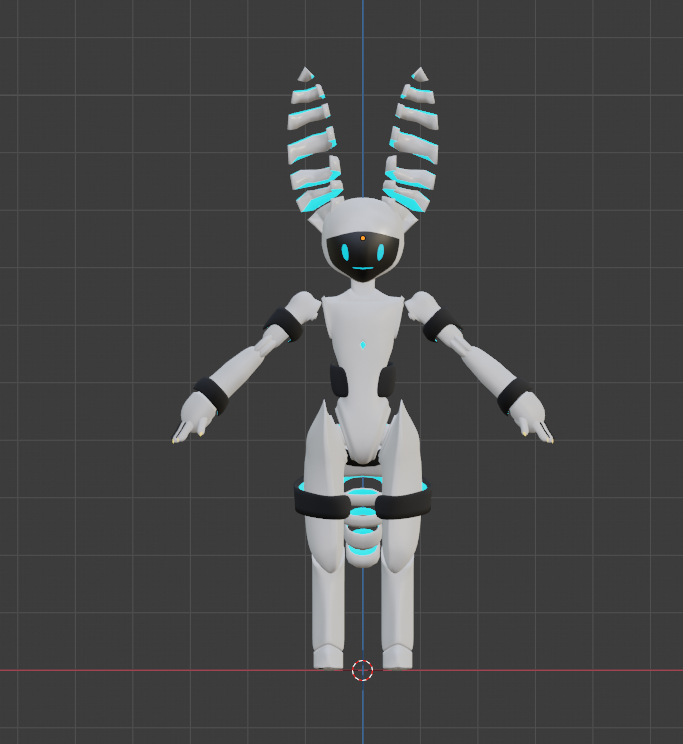
Task: Select the orange object origin dot on the forehead
Action: point(363,238)
